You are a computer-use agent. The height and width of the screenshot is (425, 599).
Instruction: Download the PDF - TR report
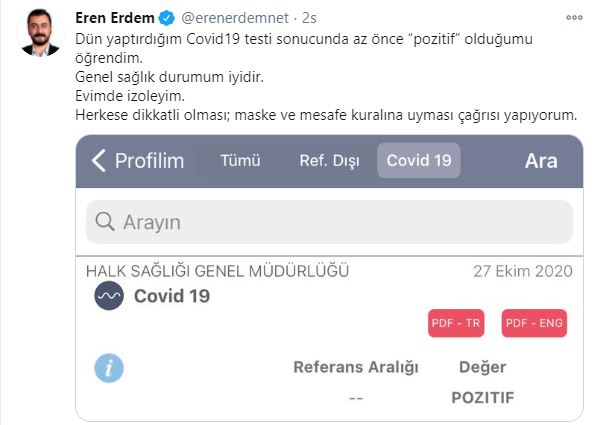pyautogui.click(x=456, y=323)
